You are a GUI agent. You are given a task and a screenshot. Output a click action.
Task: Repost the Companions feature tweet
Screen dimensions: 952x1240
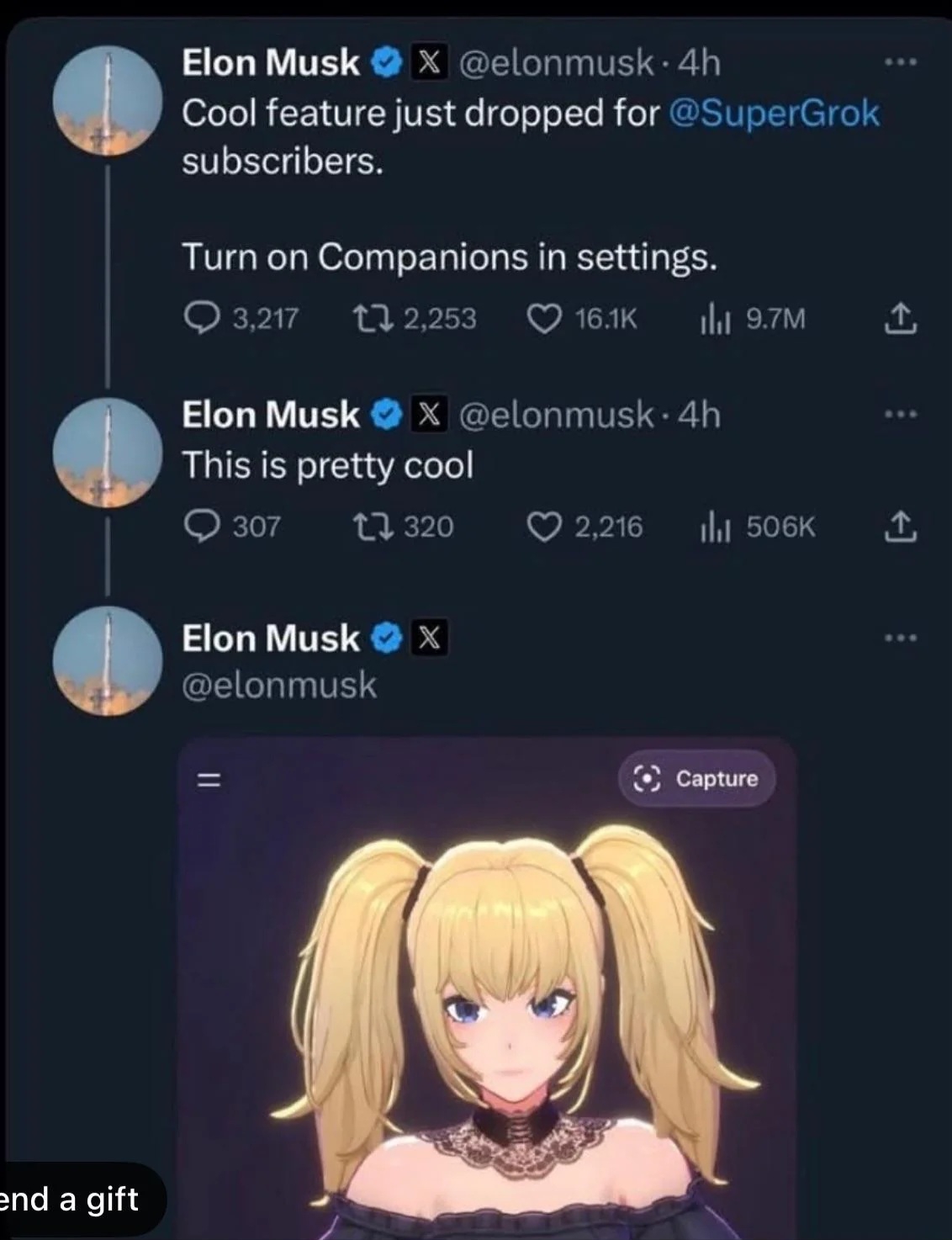coord(368,318)
